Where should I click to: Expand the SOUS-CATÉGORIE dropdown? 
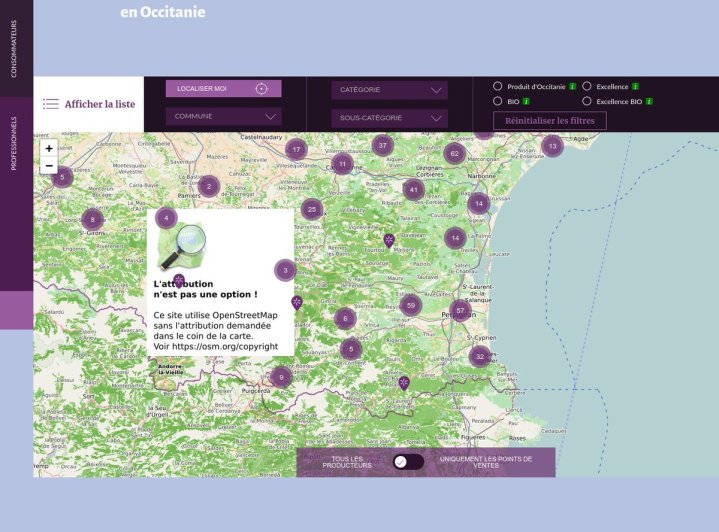[389, 118]
